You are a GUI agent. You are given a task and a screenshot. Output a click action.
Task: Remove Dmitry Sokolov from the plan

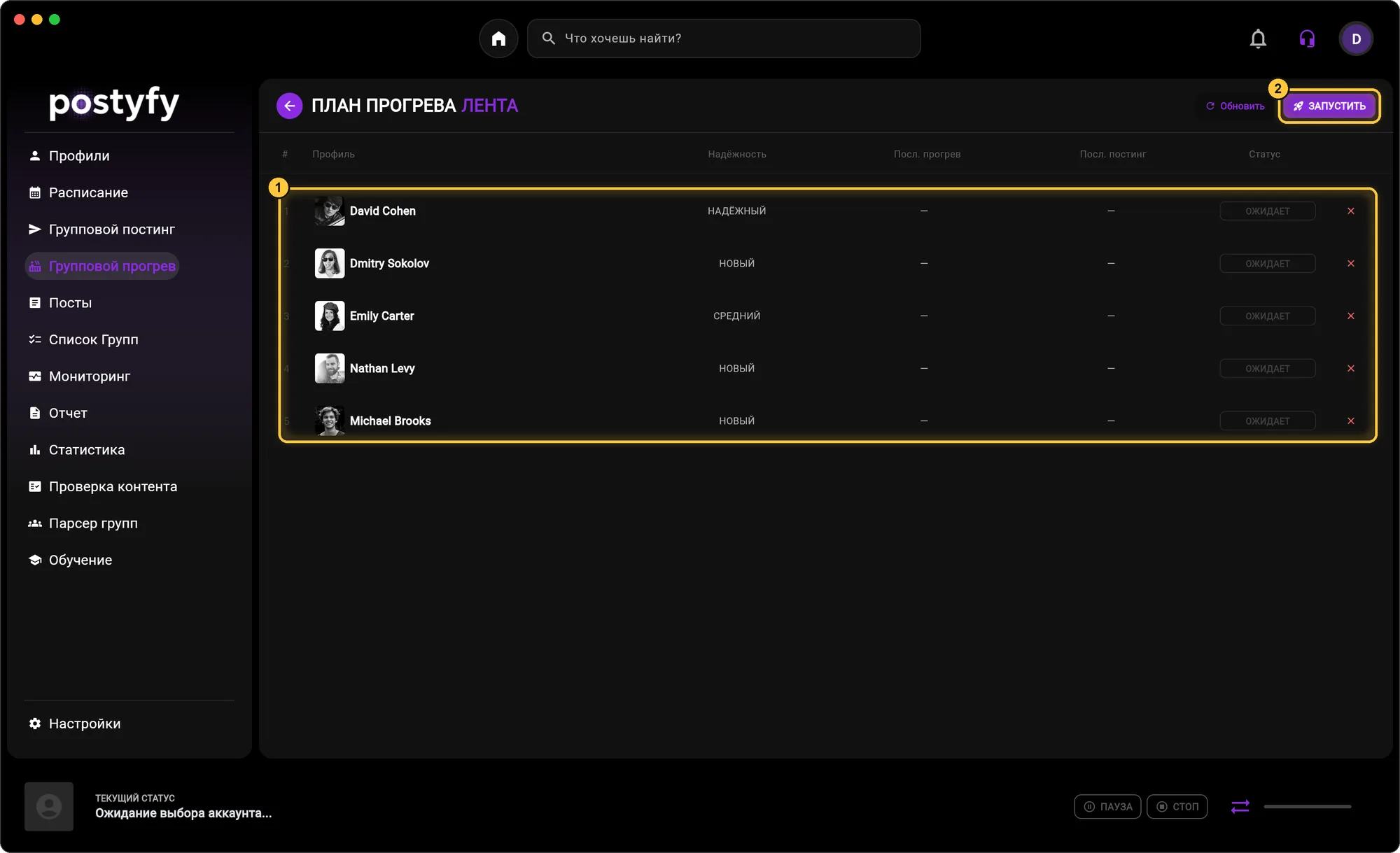coord(1351,263)
